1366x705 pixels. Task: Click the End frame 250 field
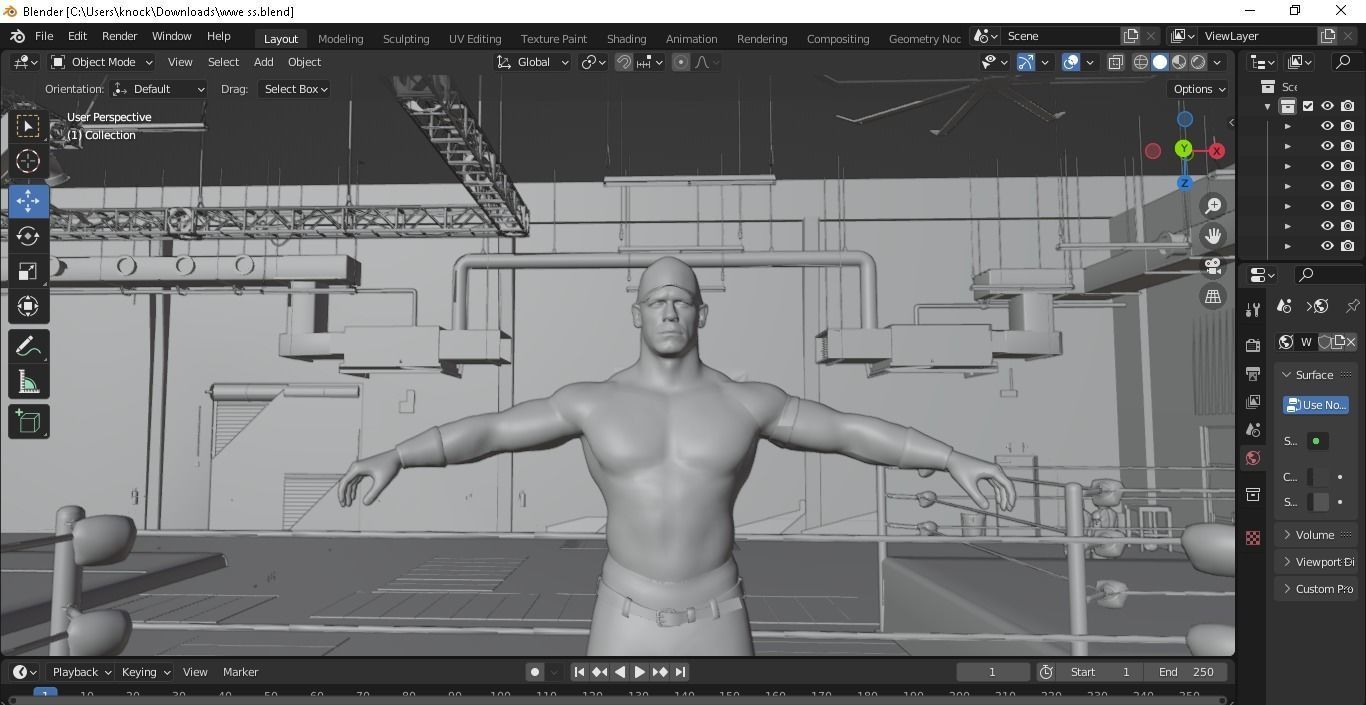point(1188,672)
